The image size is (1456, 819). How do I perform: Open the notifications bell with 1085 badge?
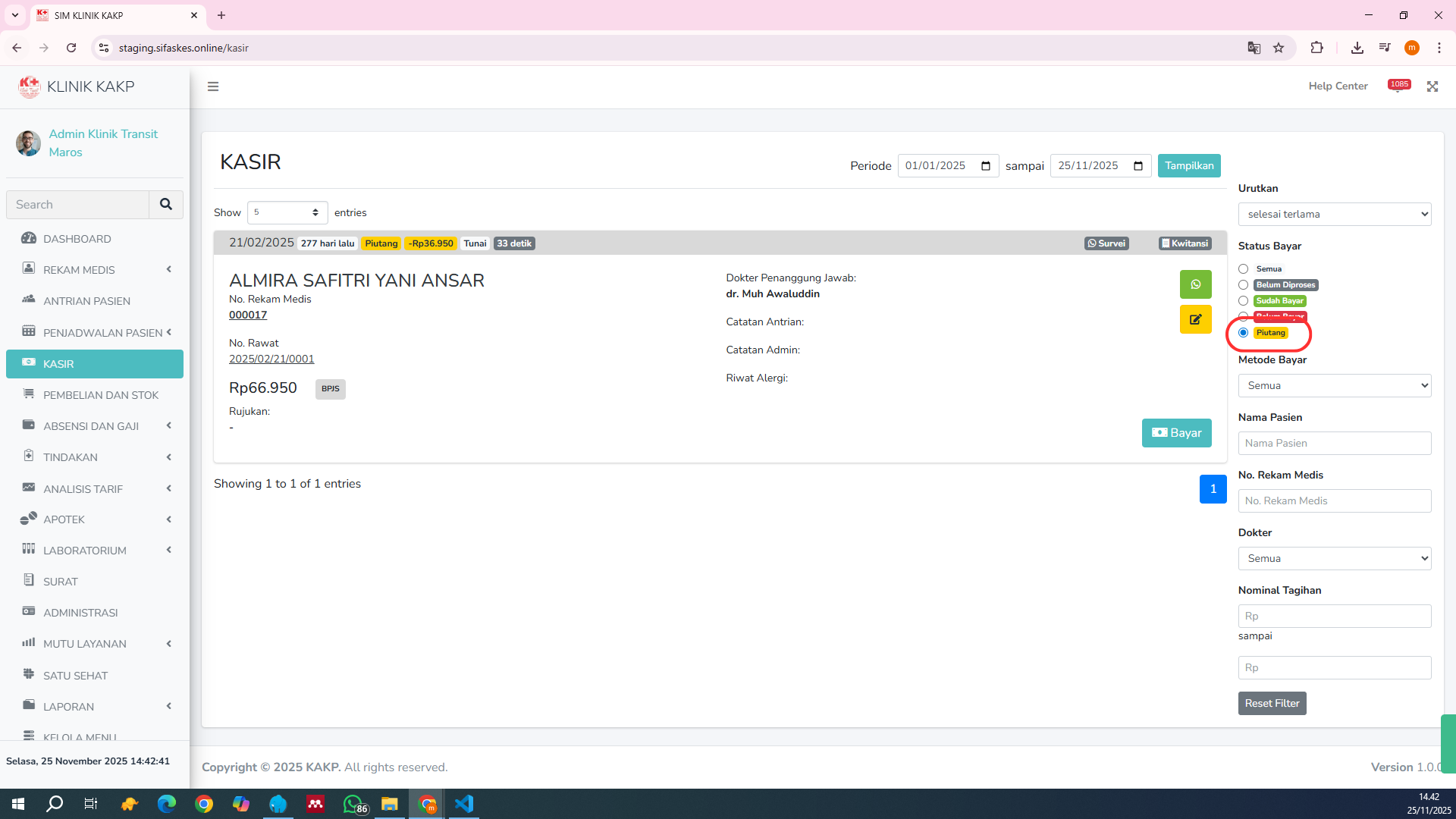point(1398,86)
